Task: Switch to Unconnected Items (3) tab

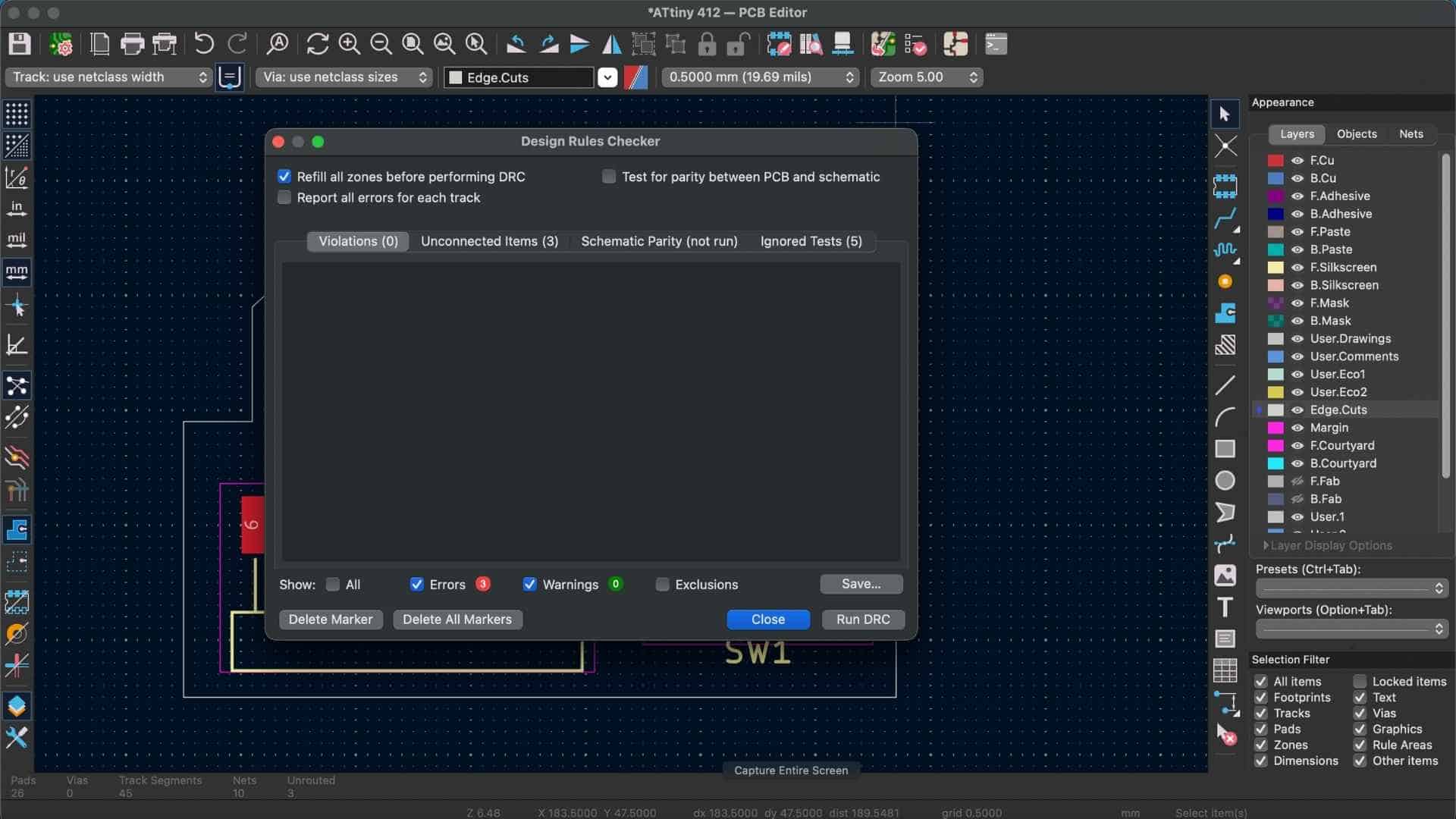Action: [489, 241]
